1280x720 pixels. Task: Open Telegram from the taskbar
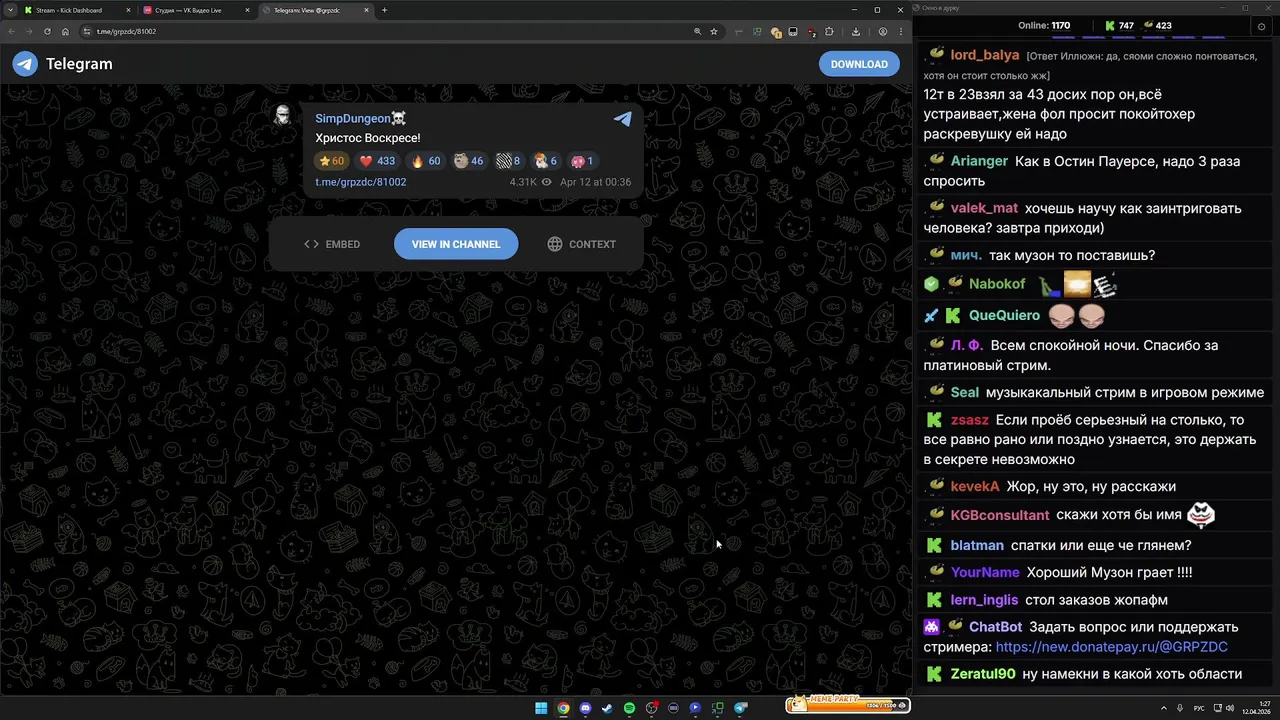tap(741, 708)
